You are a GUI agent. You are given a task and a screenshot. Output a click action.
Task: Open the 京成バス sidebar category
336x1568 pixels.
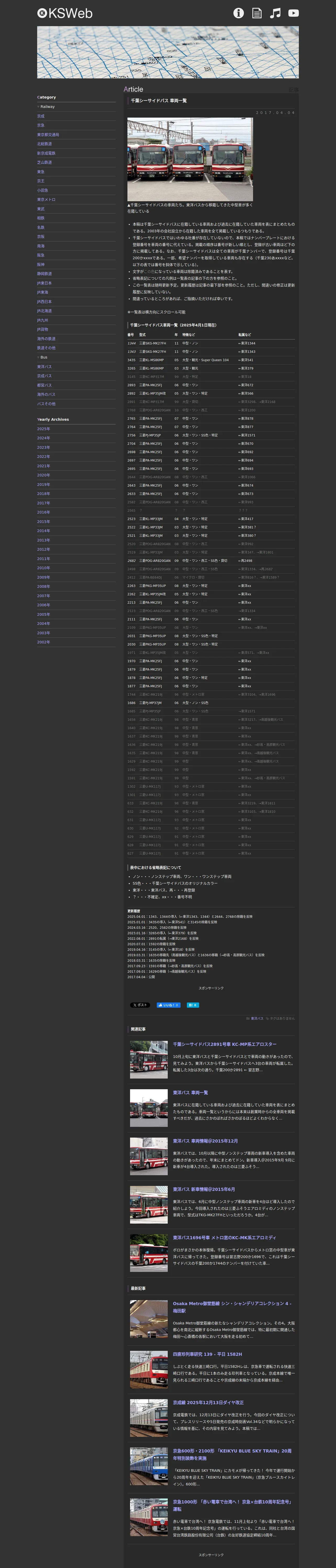[x=44, y=376]
